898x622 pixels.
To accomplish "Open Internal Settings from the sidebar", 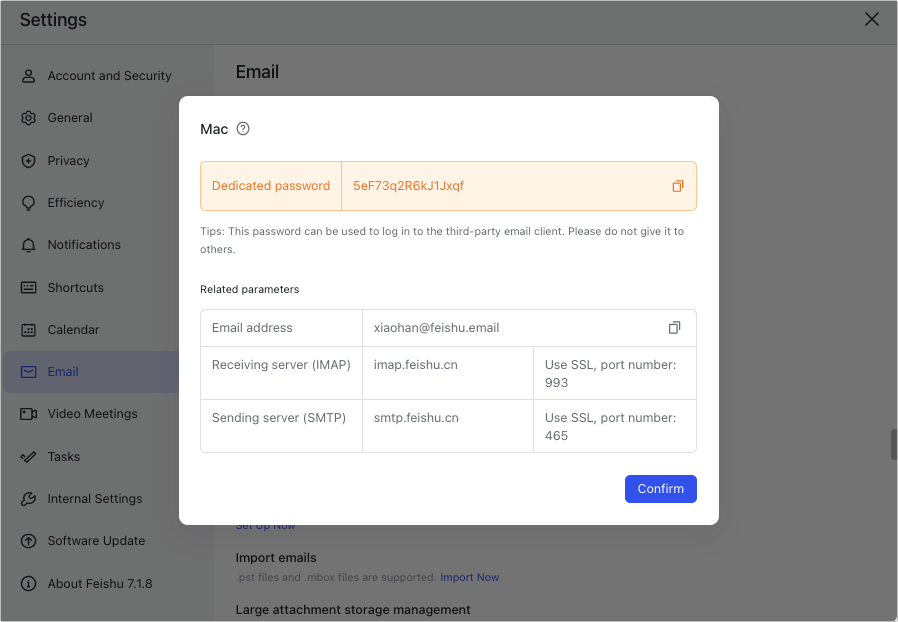I will (28, 498).
